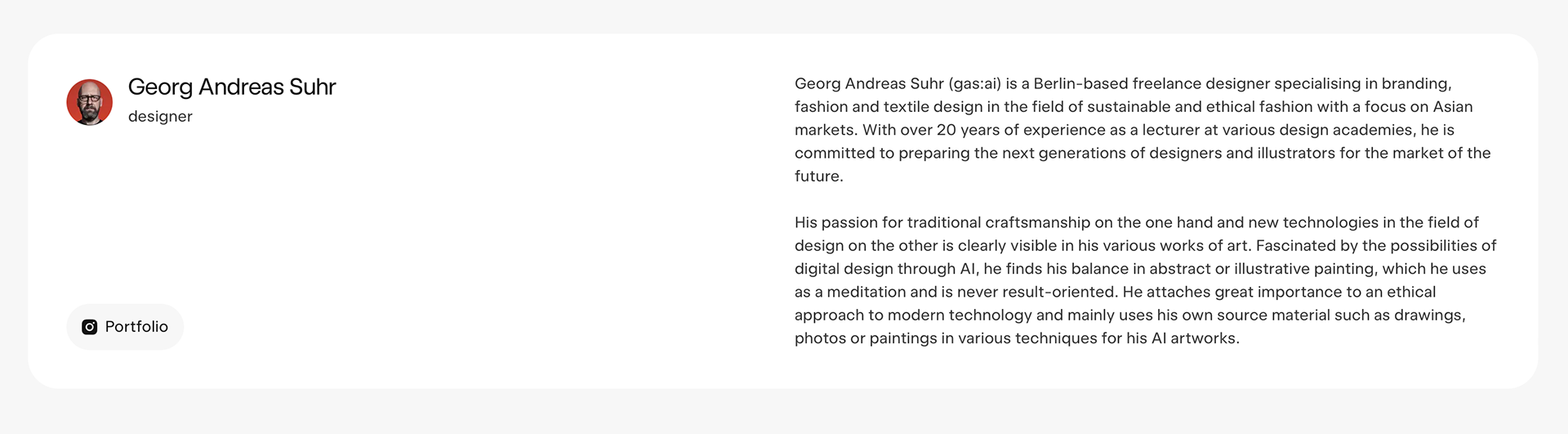This screenshot has height=434, width=1568.
Task: Click the text 'digital design through AI'
Action: tap(886, 269)
